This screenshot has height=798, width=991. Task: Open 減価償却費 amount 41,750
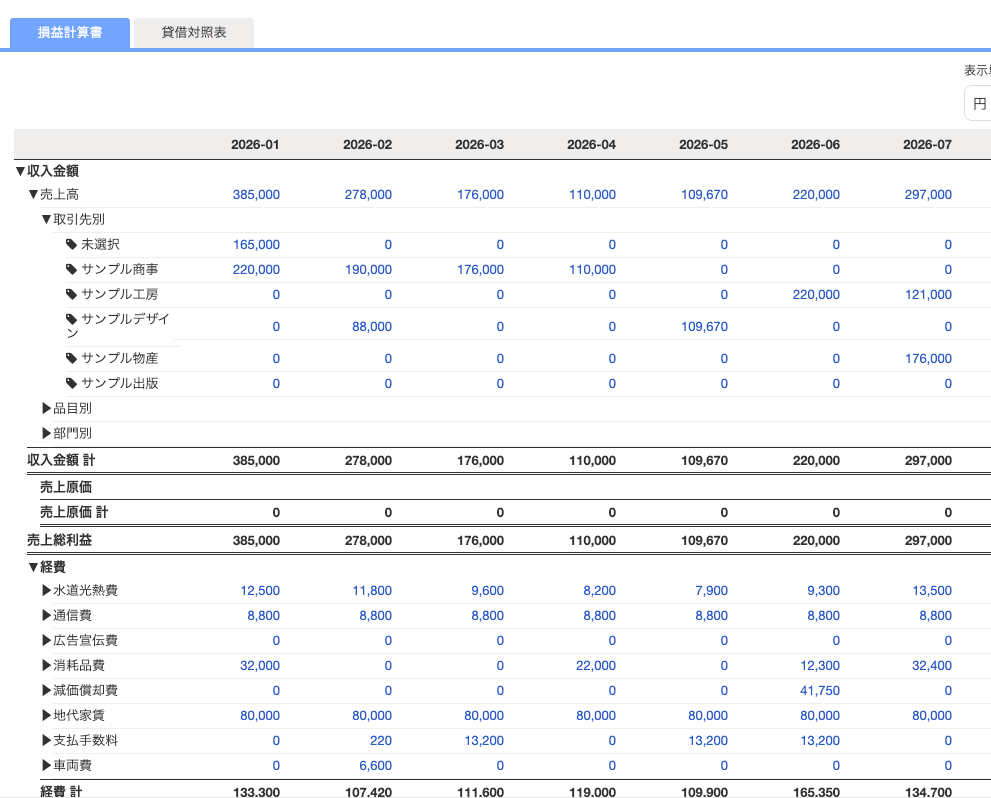pyautogui.click(x=820, y=691)
